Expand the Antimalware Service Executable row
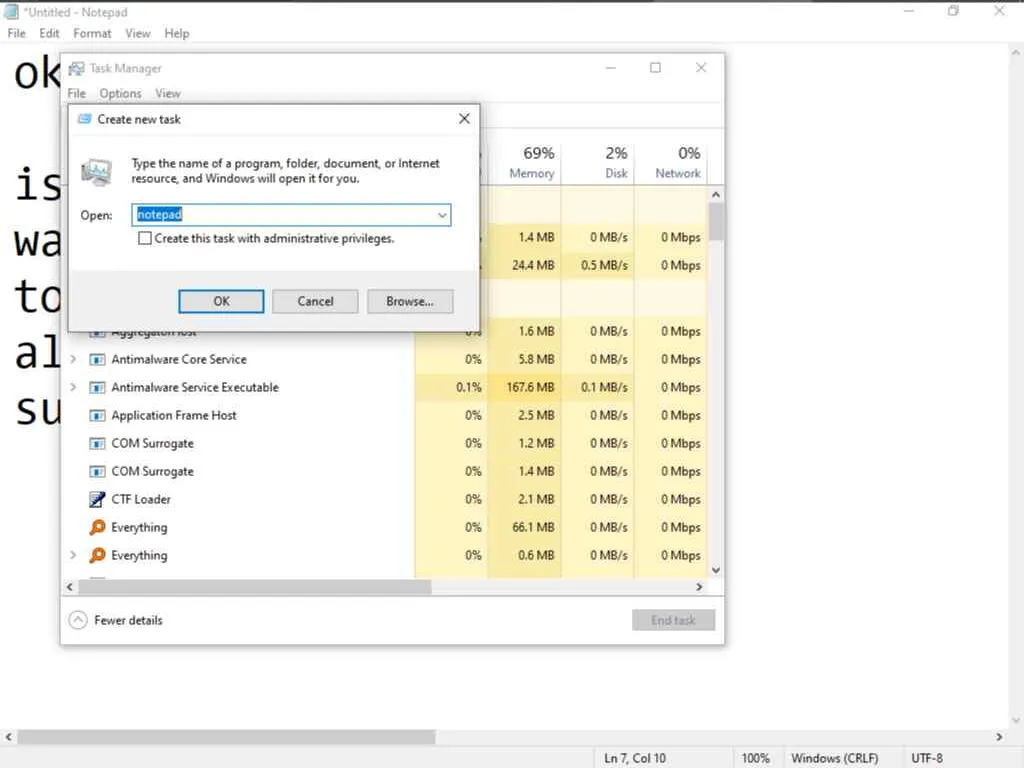 click(x=73, y=388)
